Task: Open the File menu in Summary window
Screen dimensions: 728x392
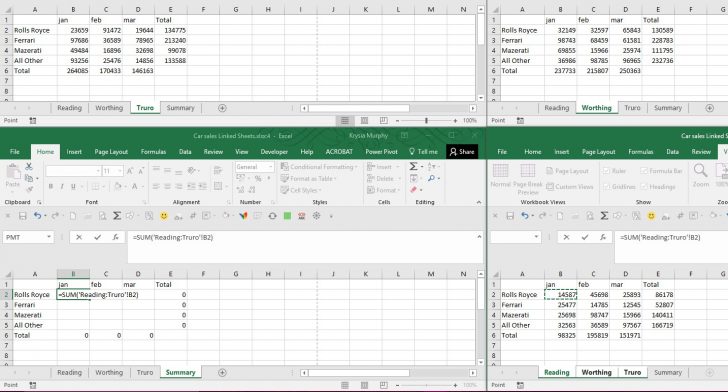Action: click(15, 152)
